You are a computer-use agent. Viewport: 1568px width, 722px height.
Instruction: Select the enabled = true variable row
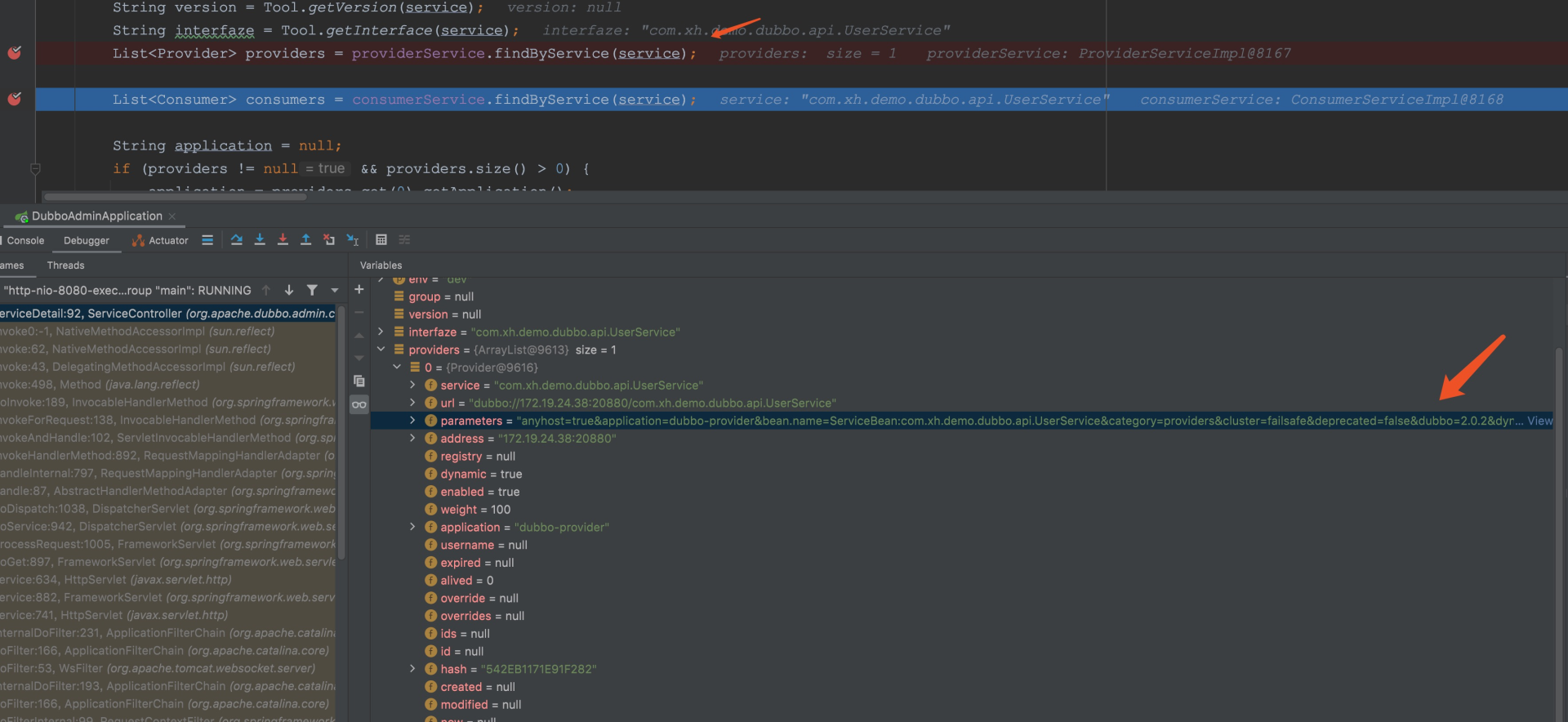(x=962, y=492)
